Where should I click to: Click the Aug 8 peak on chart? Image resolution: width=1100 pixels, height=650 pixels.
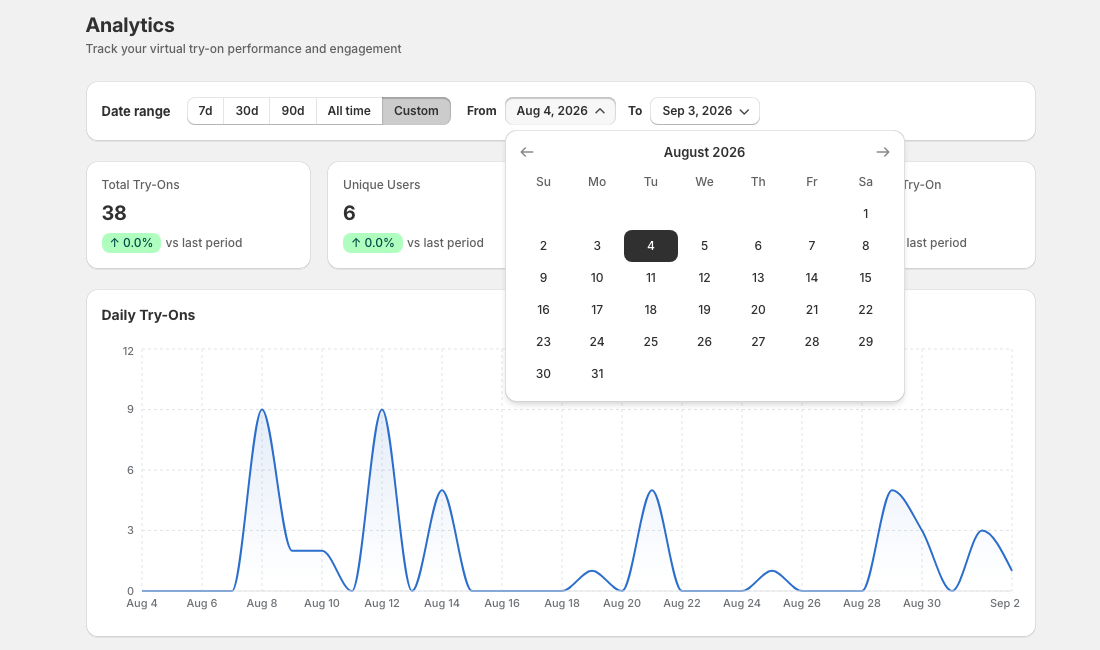[262, 409]
